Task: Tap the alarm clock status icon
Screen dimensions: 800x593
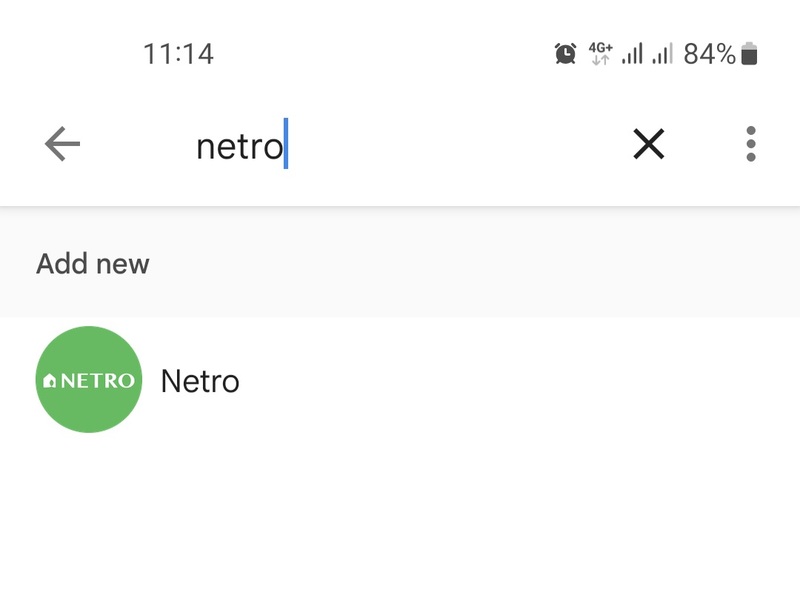Action: coord(565,54)
